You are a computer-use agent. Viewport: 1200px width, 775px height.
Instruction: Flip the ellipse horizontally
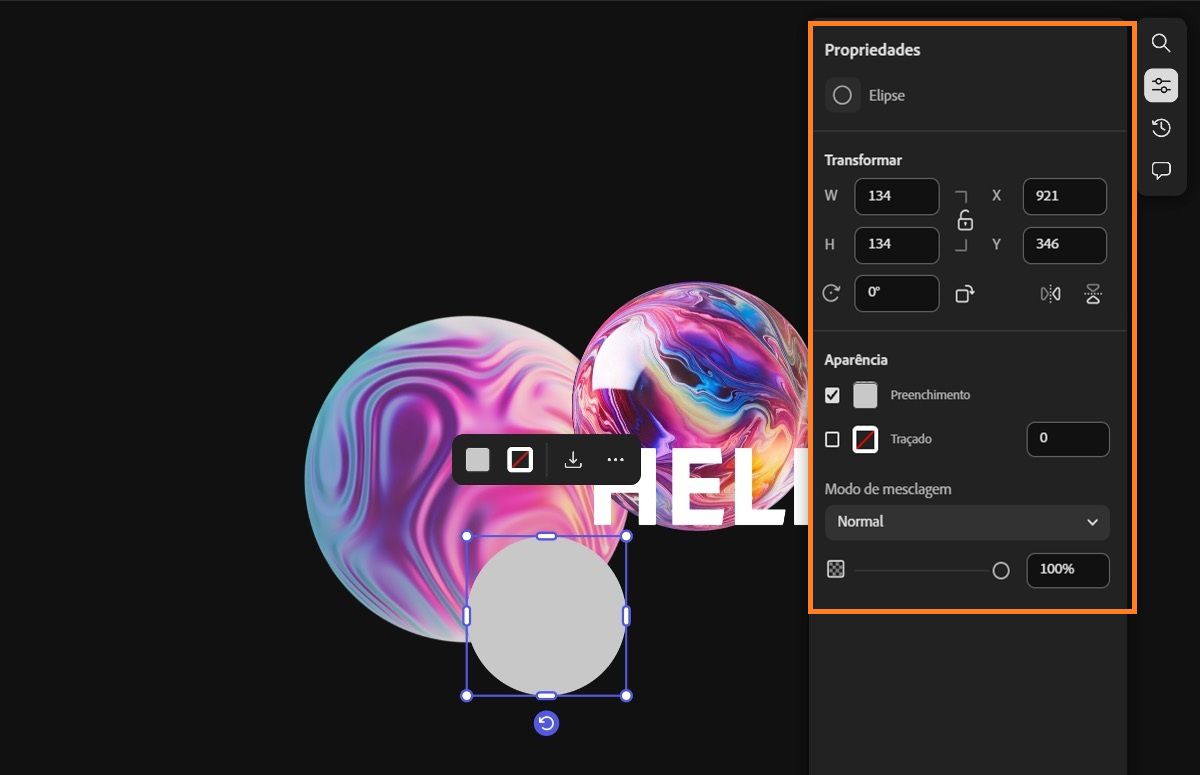(x=1049, y=293)
